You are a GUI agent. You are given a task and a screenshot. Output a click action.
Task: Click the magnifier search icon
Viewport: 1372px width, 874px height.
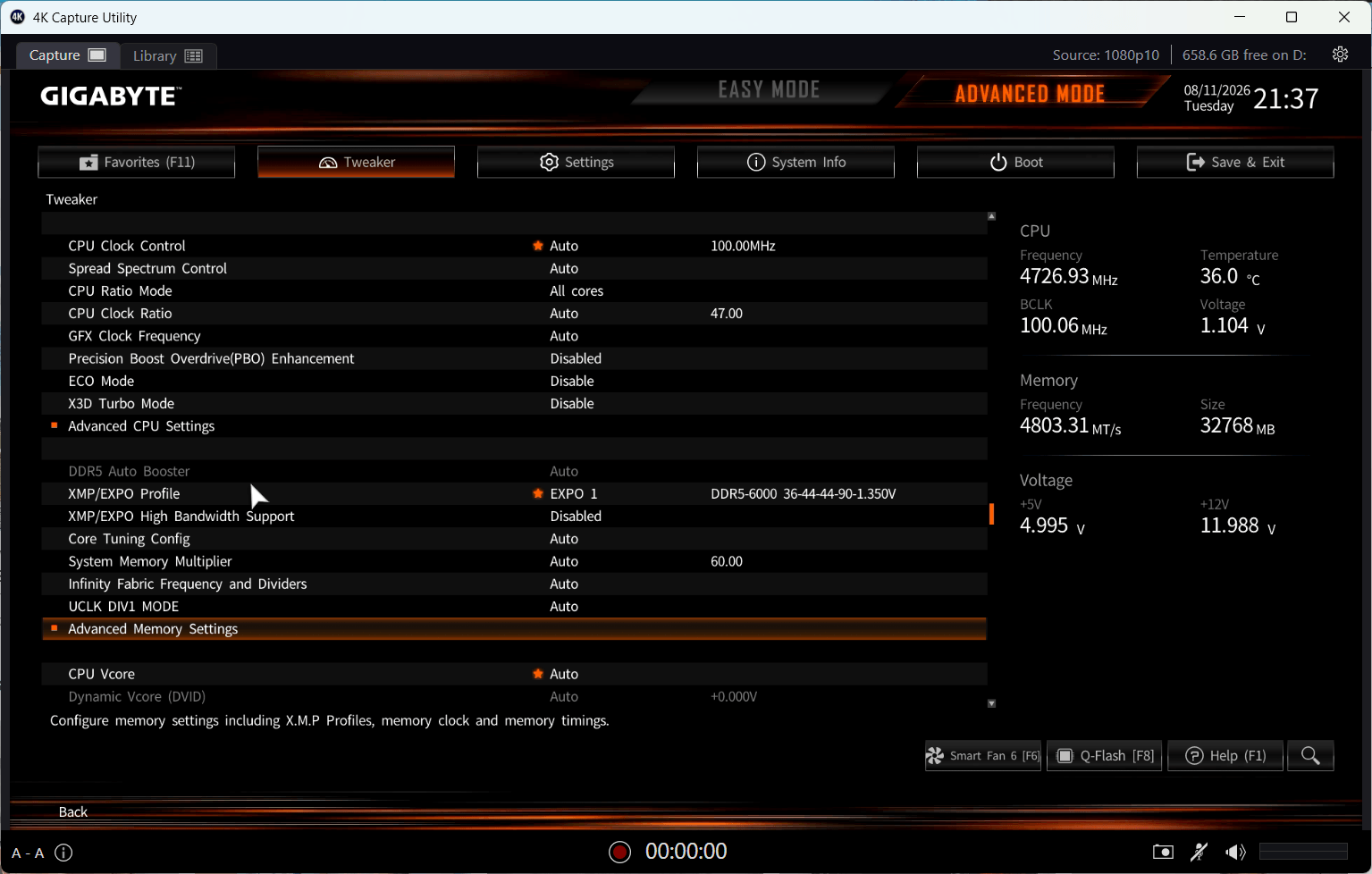[x=1311, y=756]
